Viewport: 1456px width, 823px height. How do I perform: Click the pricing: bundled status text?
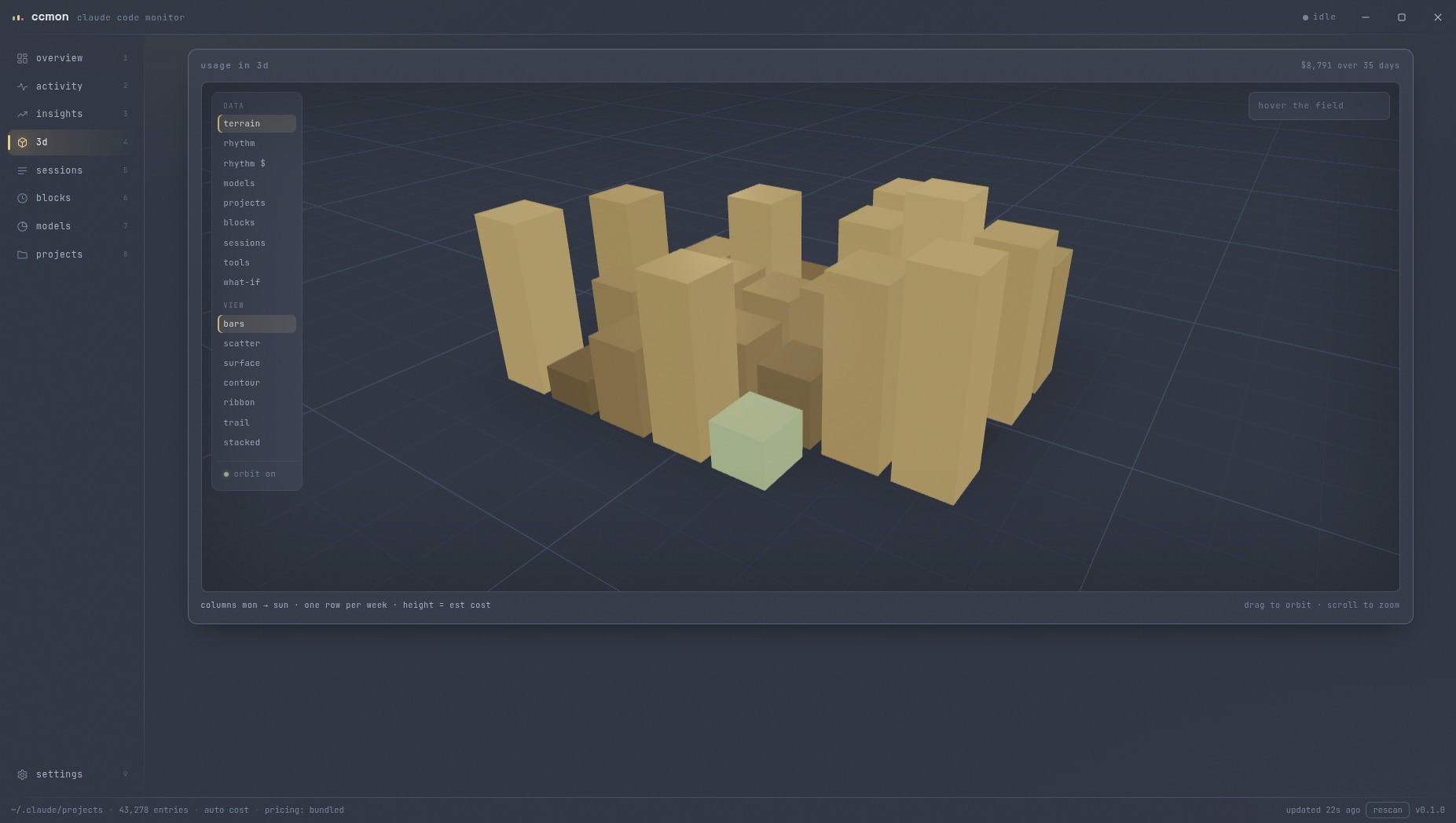[x=304, y=810]
